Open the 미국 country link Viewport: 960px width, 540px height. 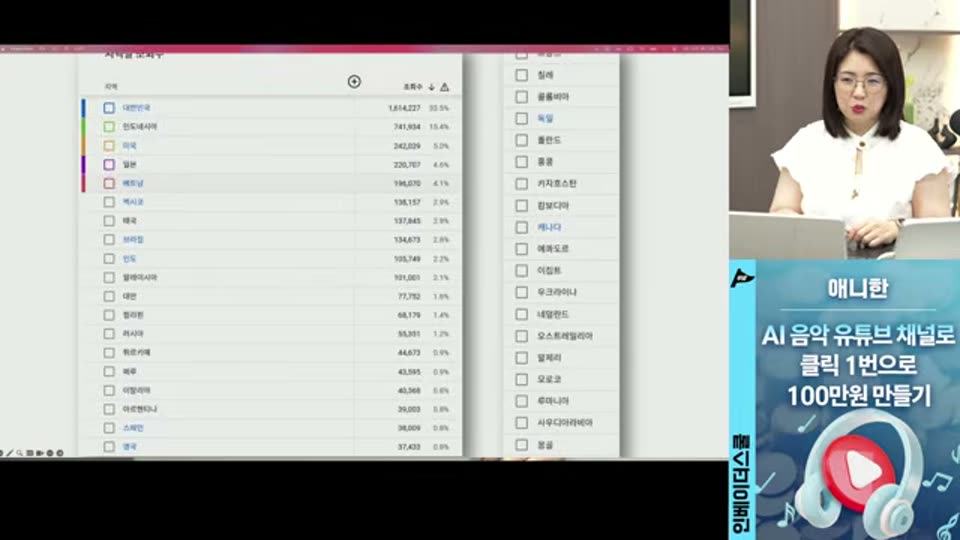(x=129, y=146)
